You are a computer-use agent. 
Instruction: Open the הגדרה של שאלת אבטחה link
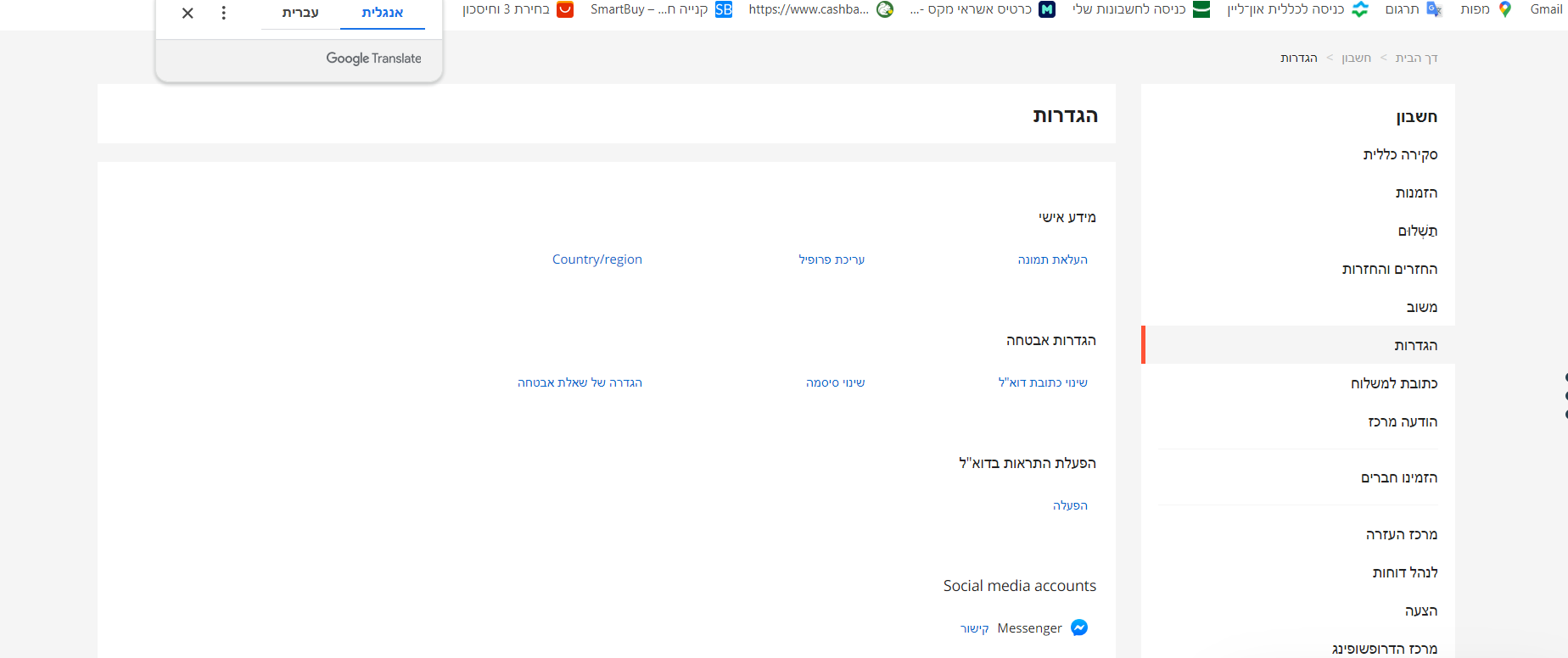580,382
